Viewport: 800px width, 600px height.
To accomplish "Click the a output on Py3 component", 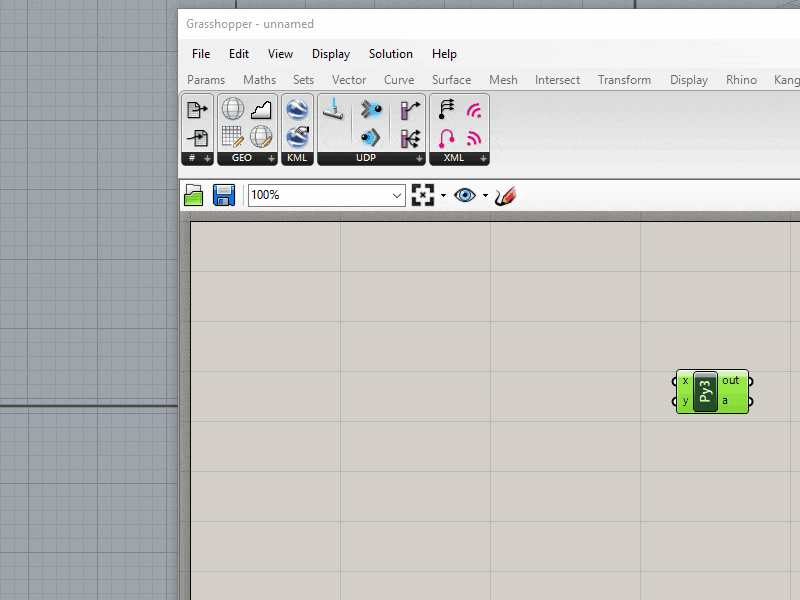I will point(725,401).
